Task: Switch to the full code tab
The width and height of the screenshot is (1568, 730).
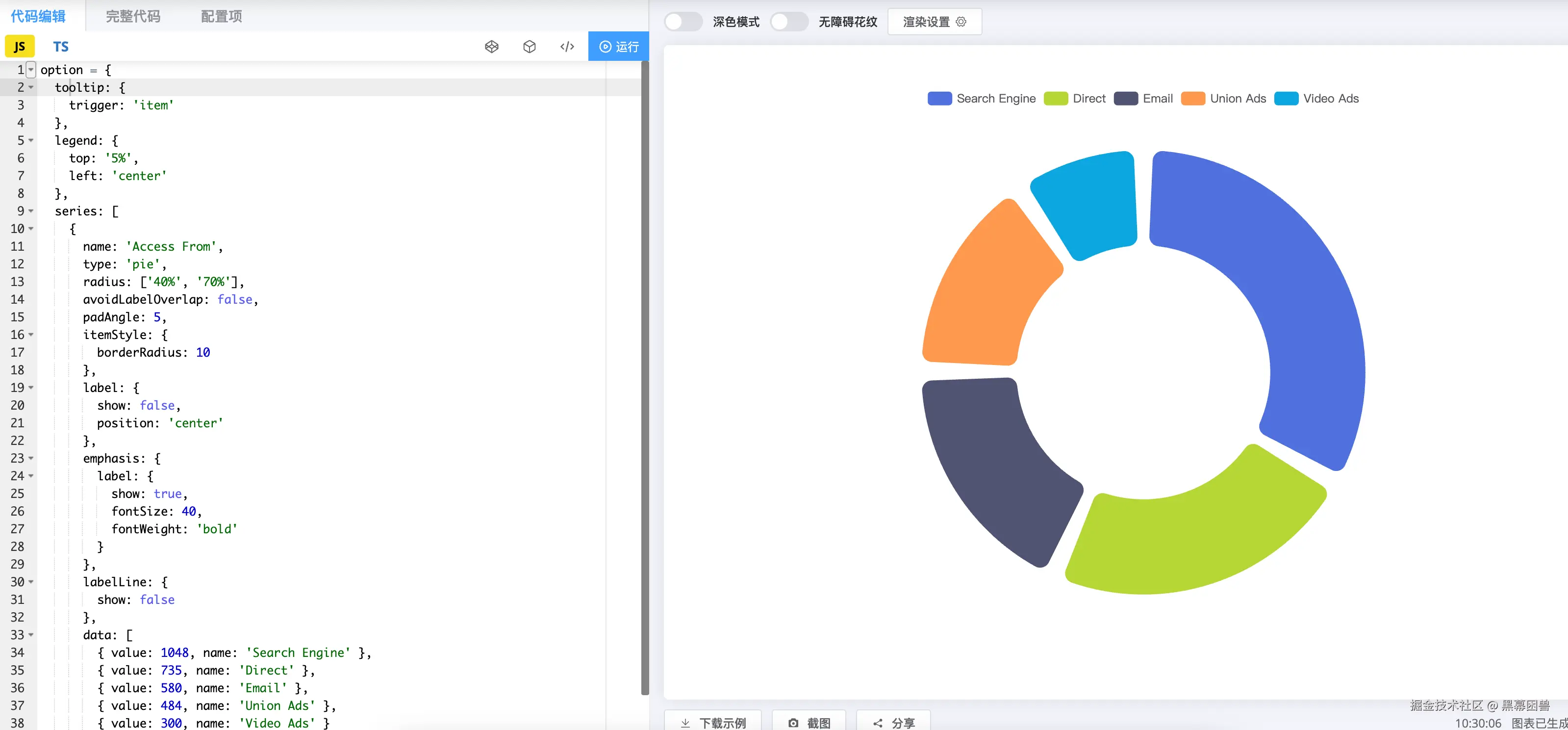Action: click(x=133, y=17)
